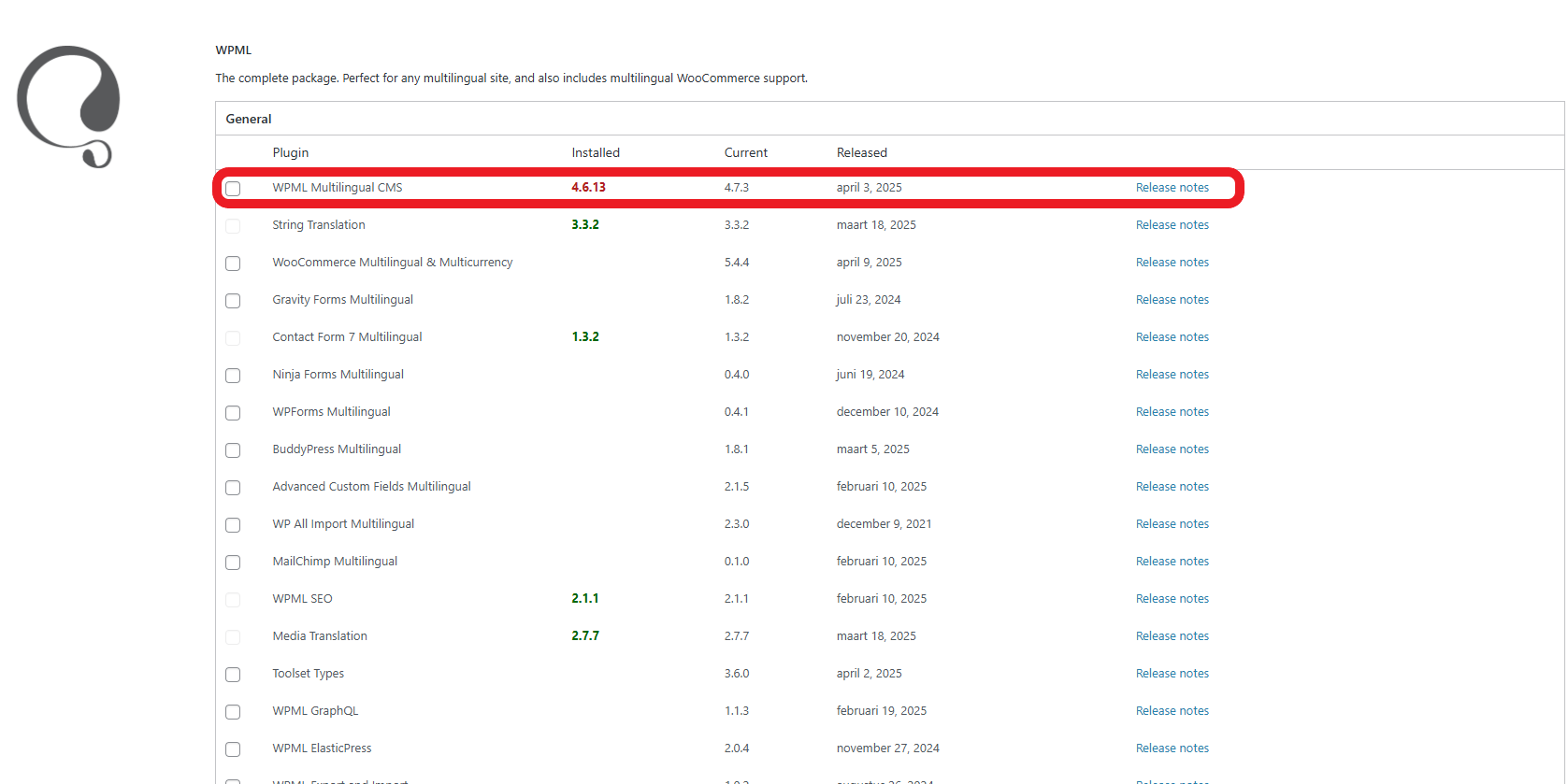Click the Media Translation plugin name
1568x784 pixels.
click(x=320, y=636)
